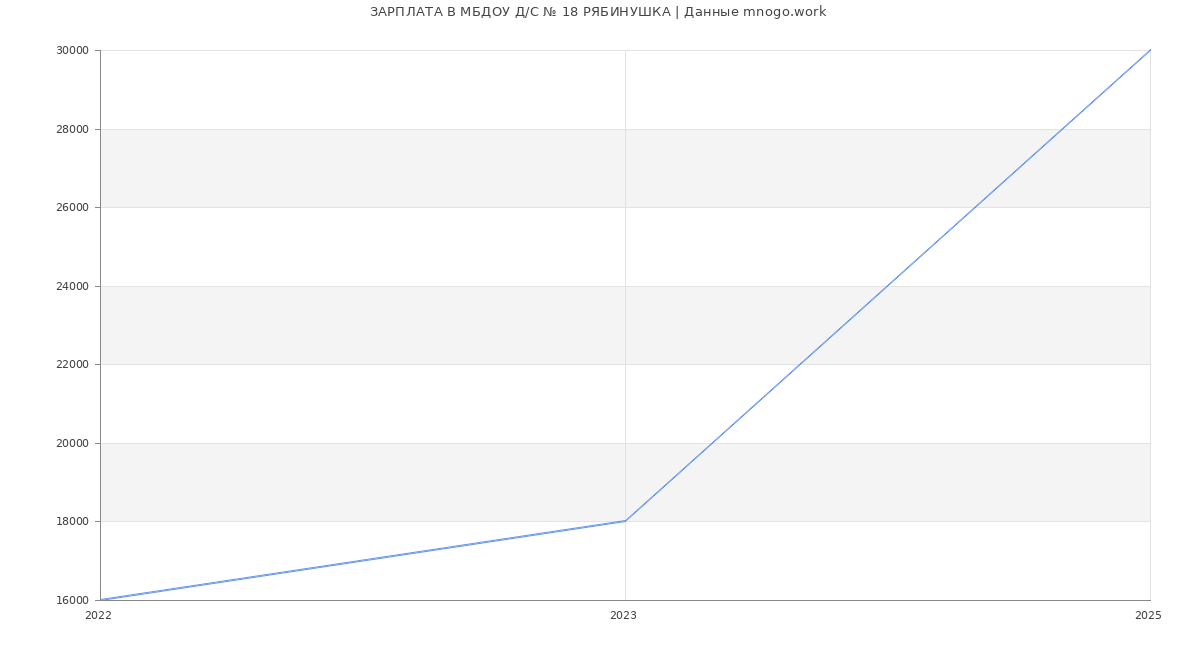
Task: Click the middle of the 2023–2025 line segment
Action: click(x=888, y=285)
